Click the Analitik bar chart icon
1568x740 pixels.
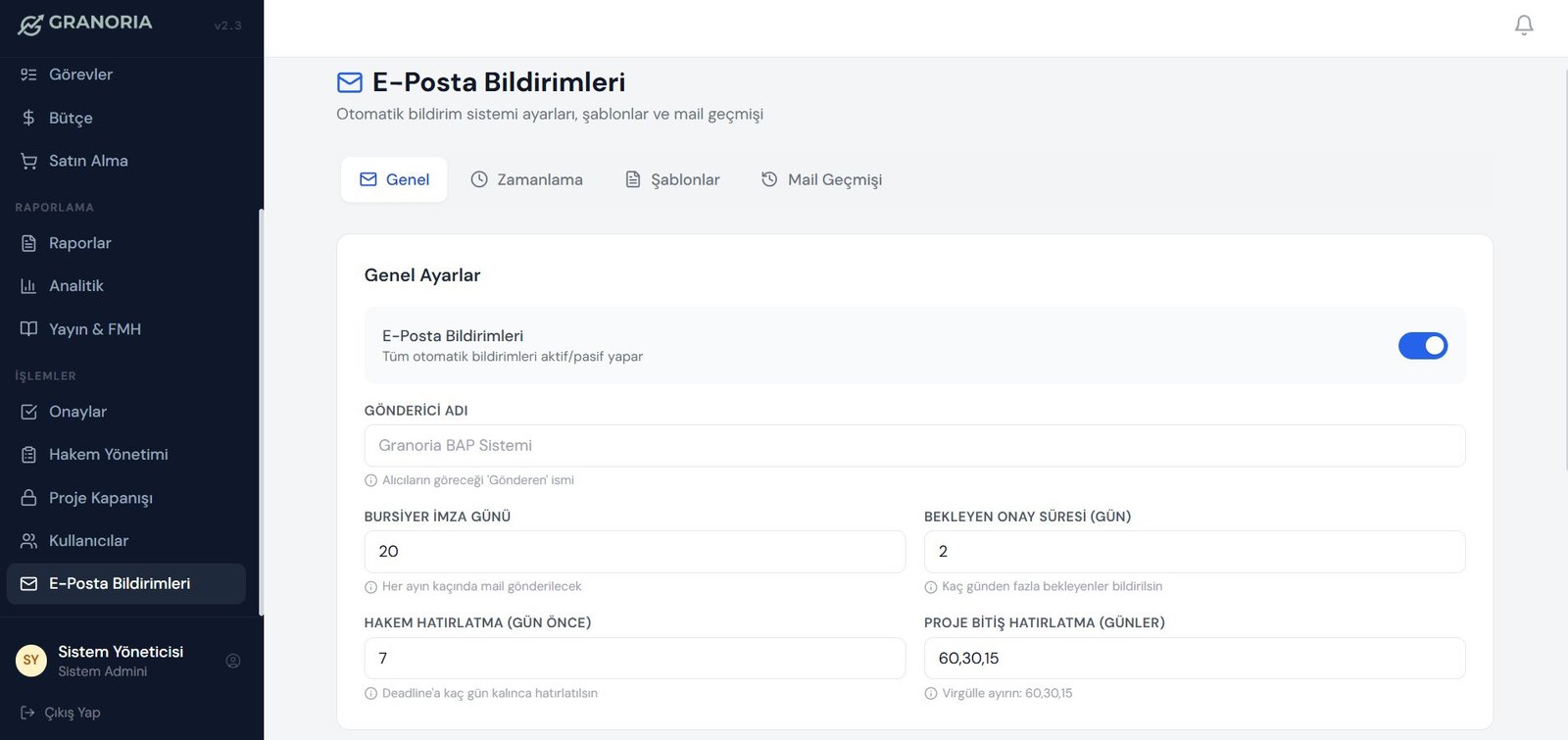[28, 286]
